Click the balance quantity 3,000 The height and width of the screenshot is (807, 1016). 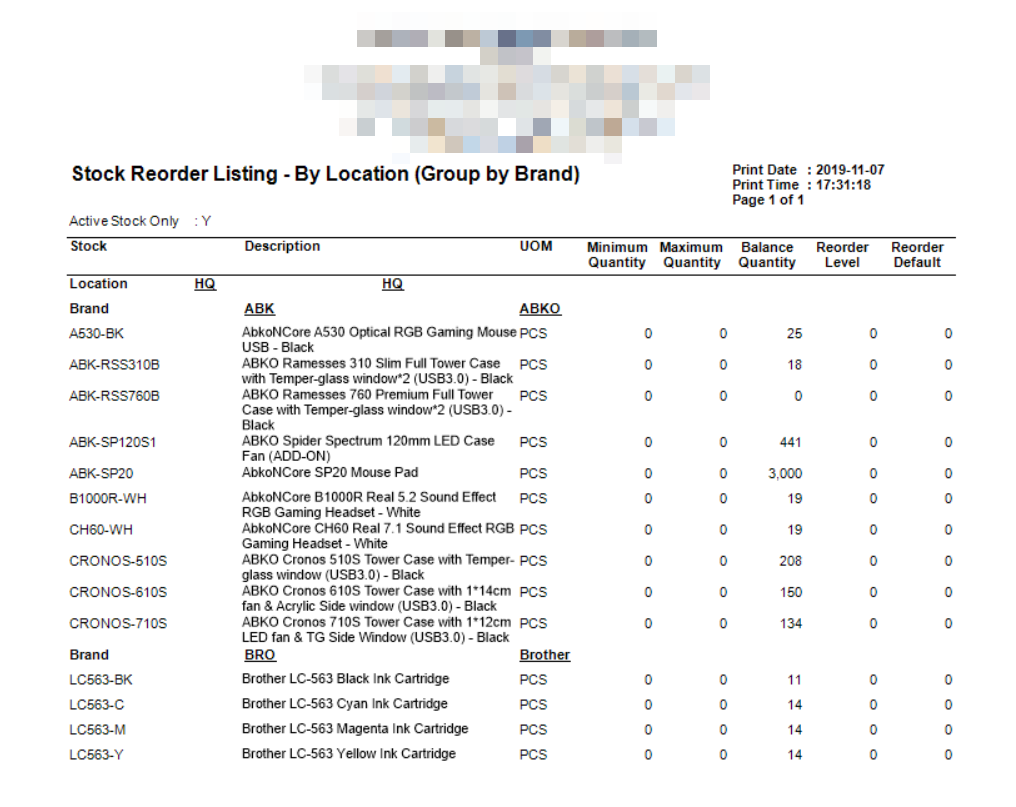[785, 474]
